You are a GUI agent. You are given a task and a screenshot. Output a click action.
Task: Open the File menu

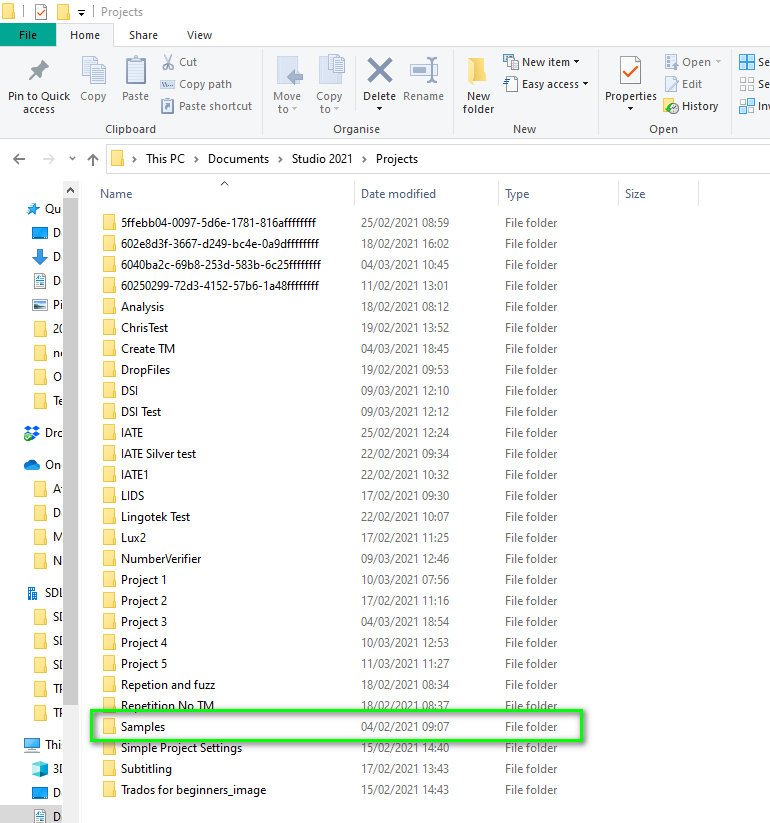click(28, 35)
